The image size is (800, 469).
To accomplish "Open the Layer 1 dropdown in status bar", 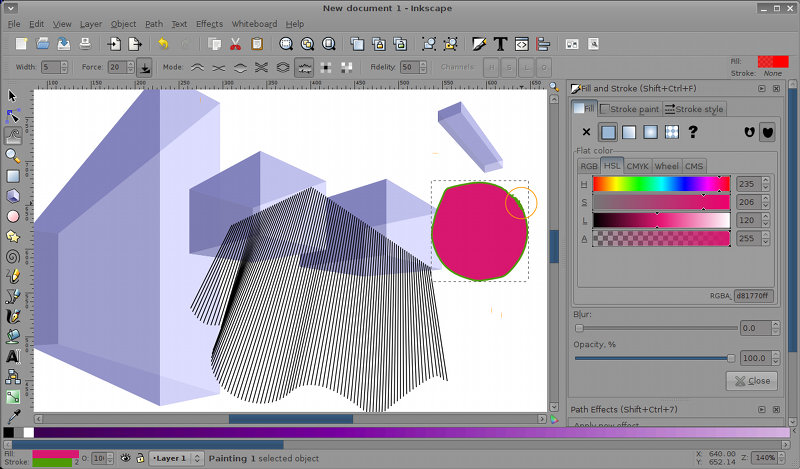I will click(x=173, y=458).
